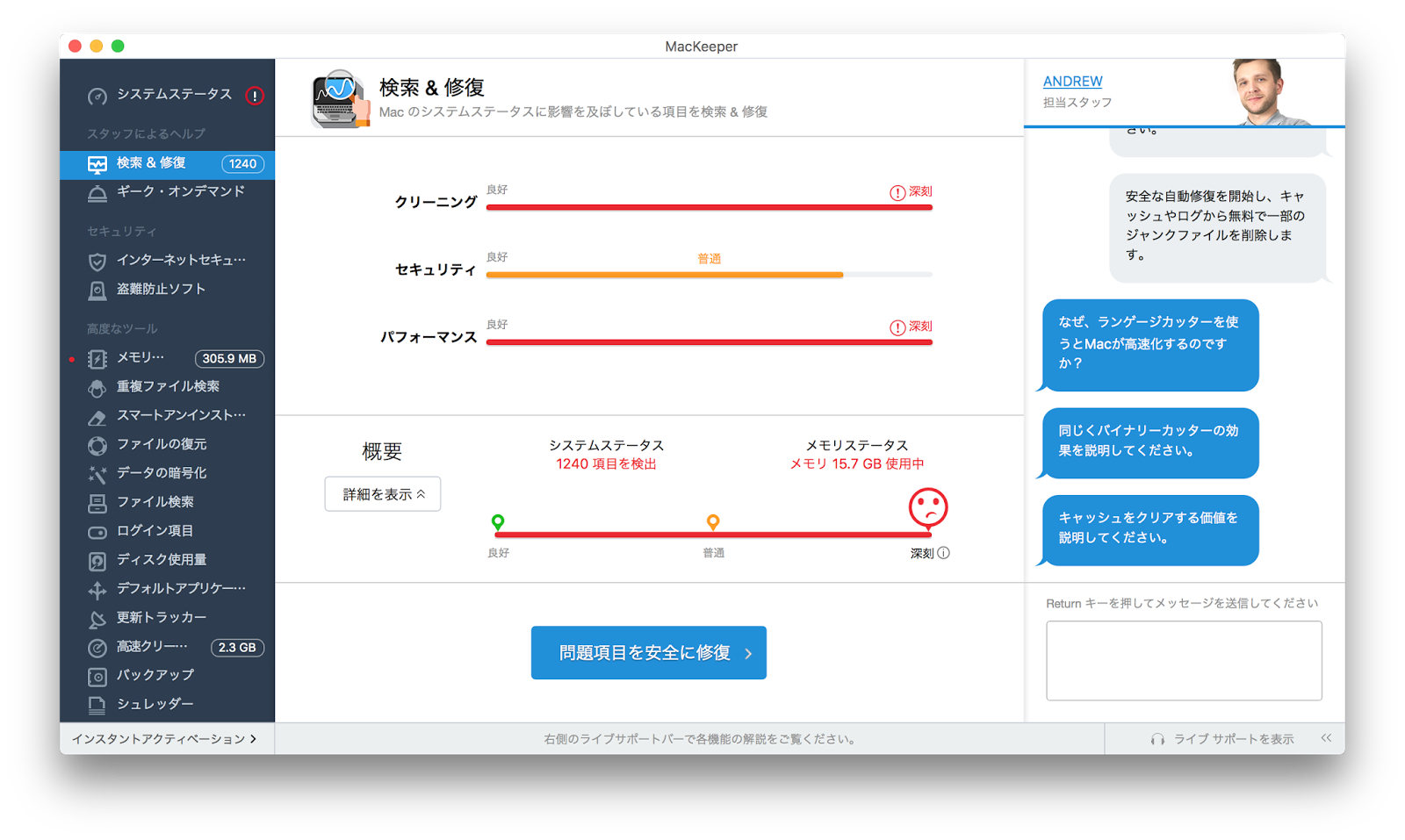Click the パフォーマンス 深刻 warning icon
The image size is (1405, 840).
(897, 327)
